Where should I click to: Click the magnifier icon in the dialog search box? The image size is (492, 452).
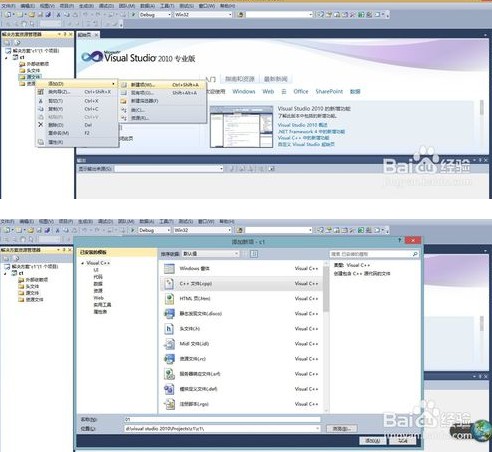click(415, 254)
